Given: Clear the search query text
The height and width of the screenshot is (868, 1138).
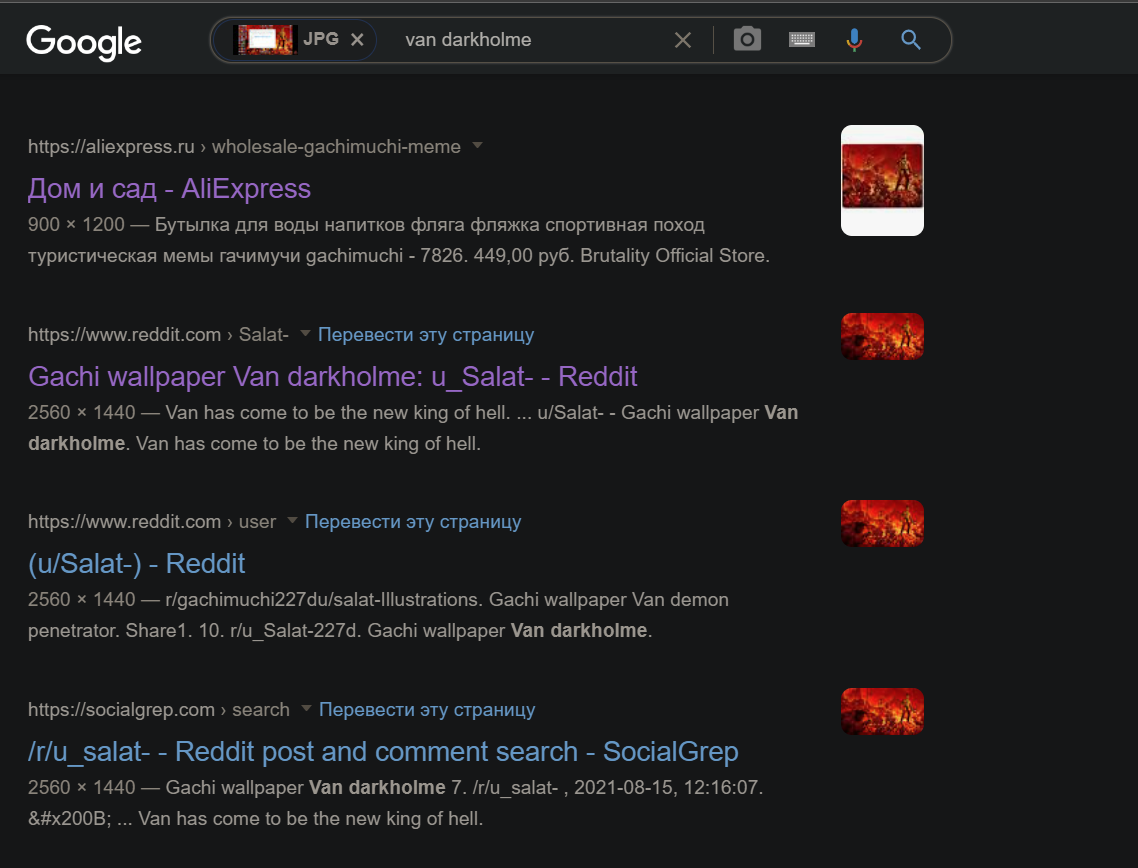Looking at the screenshot, I should pos(682,40).
